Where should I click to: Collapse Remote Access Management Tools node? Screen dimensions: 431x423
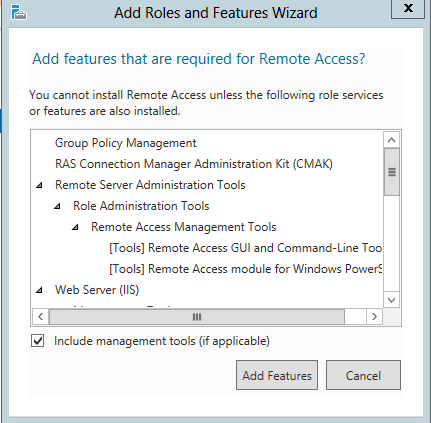coord(75,227)
